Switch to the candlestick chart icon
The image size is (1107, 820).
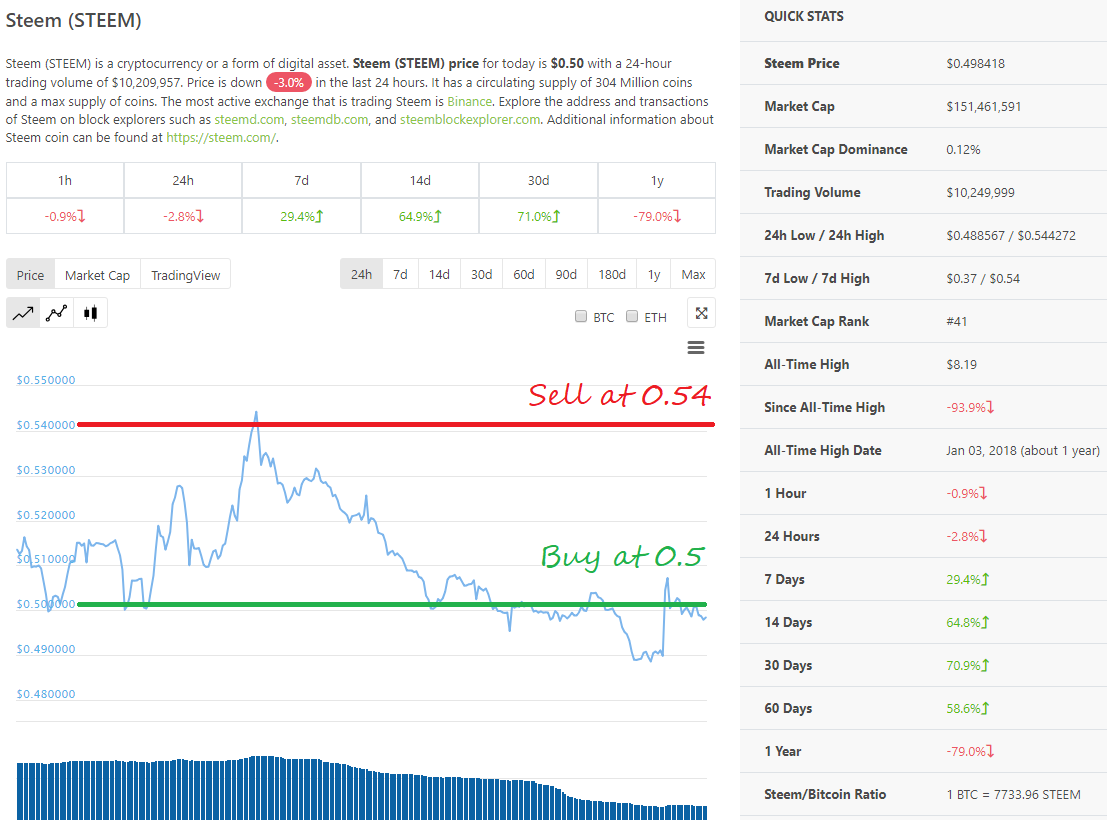(90, 313)
